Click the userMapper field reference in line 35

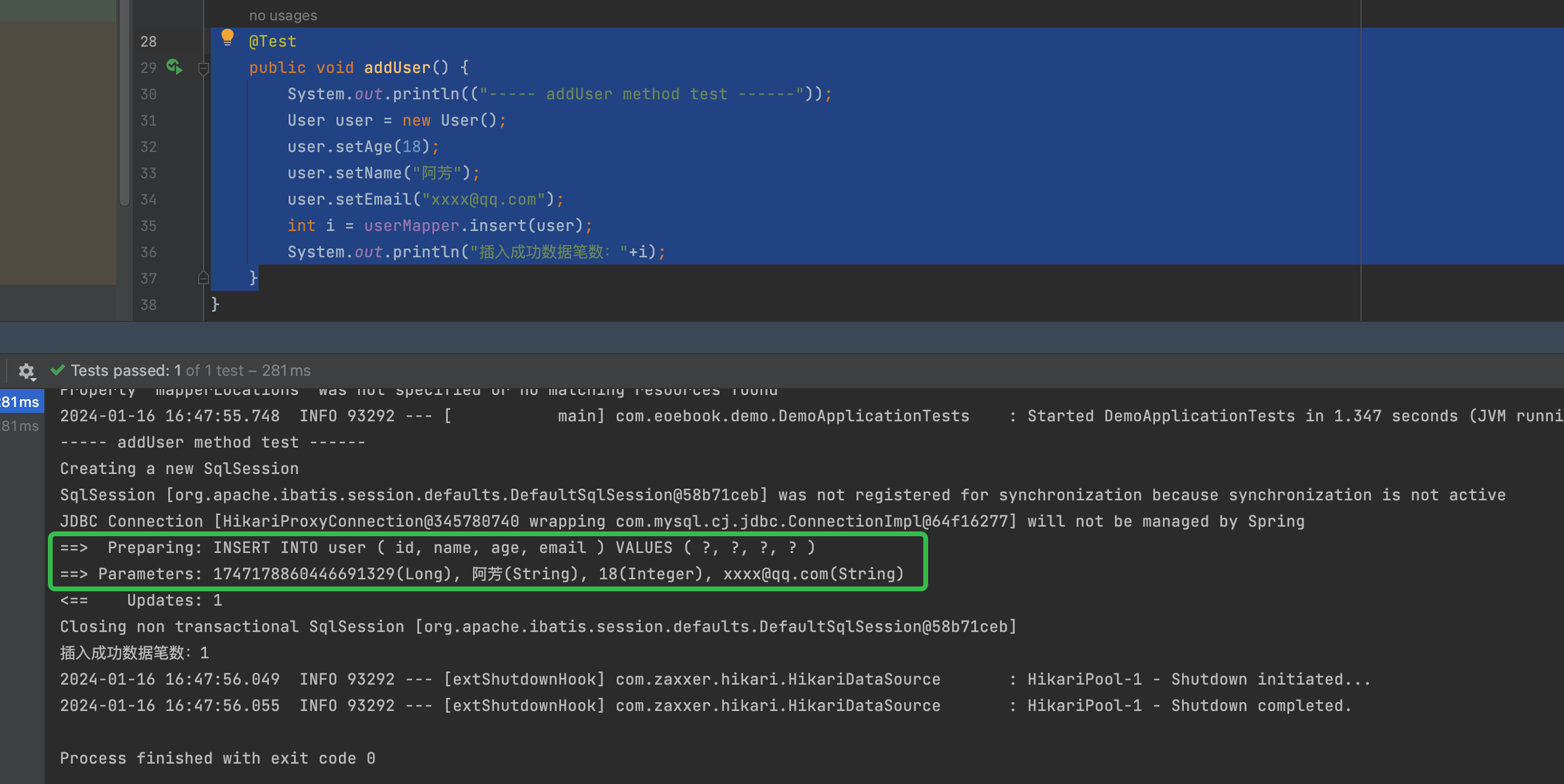coord(411,226)
